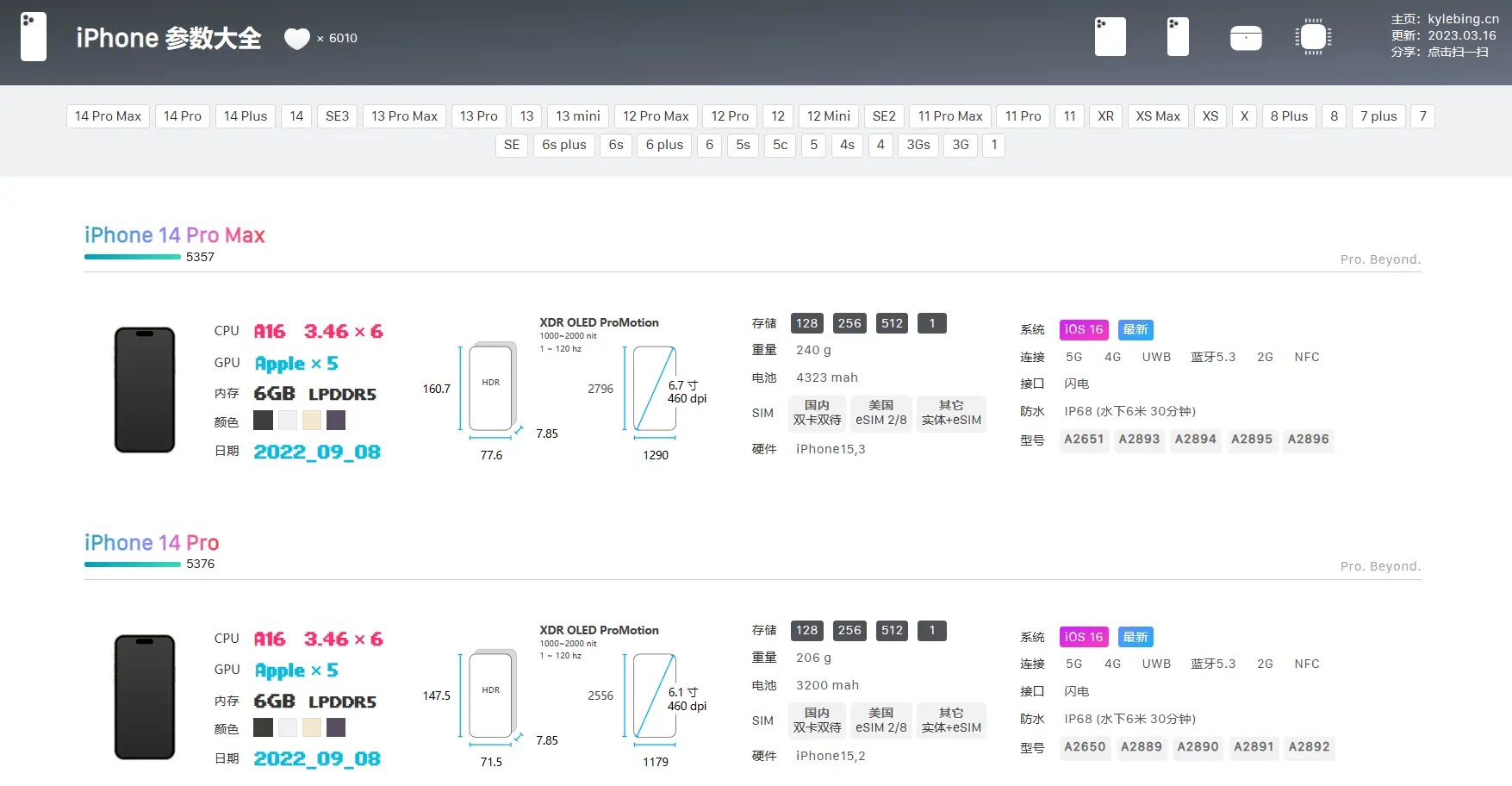This screenshot has height=786, width=1512.
Task: Open the 3Gs tab
Action: tap(918, 145)
